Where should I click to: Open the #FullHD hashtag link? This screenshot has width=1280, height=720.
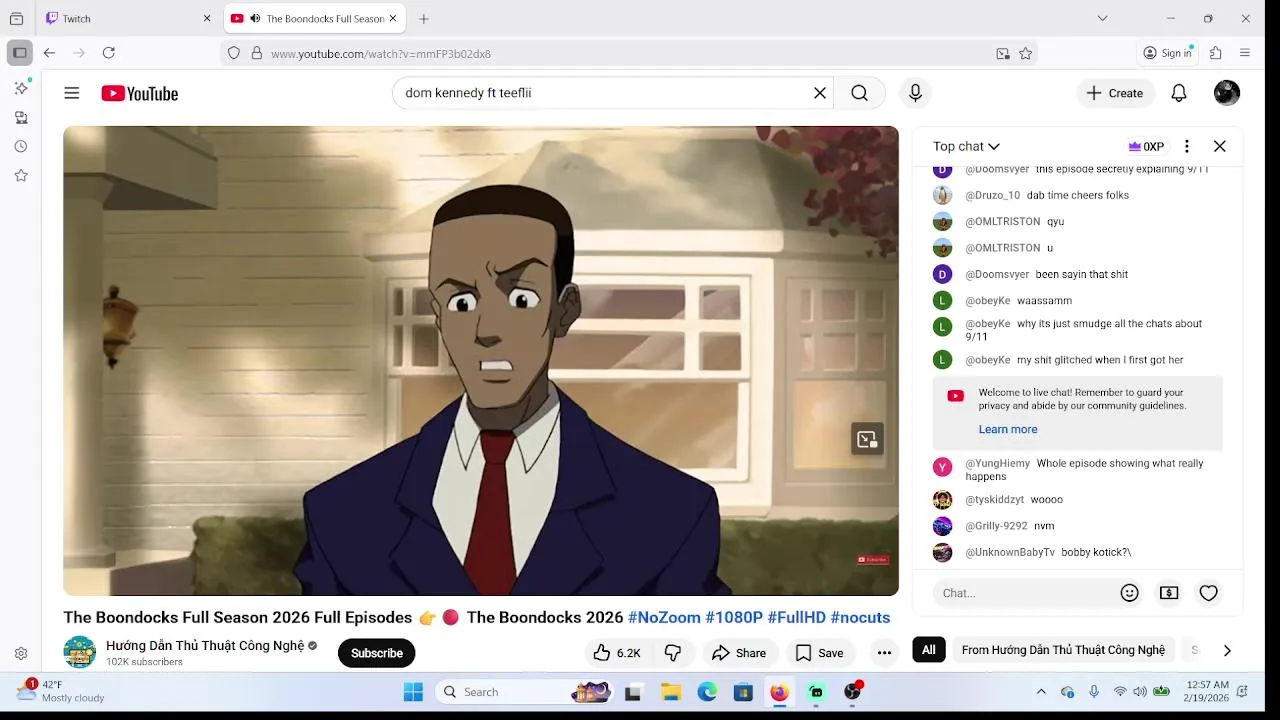point(797,617)
